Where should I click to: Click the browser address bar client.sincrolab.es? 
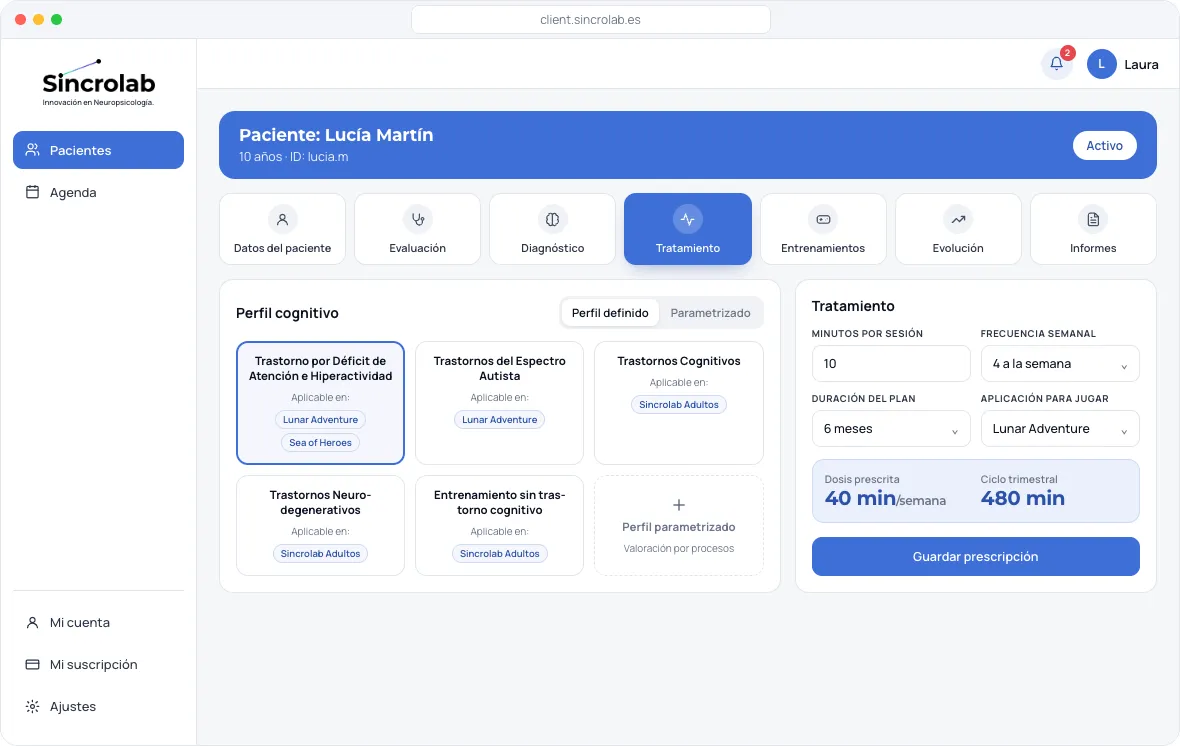point(591,20)
